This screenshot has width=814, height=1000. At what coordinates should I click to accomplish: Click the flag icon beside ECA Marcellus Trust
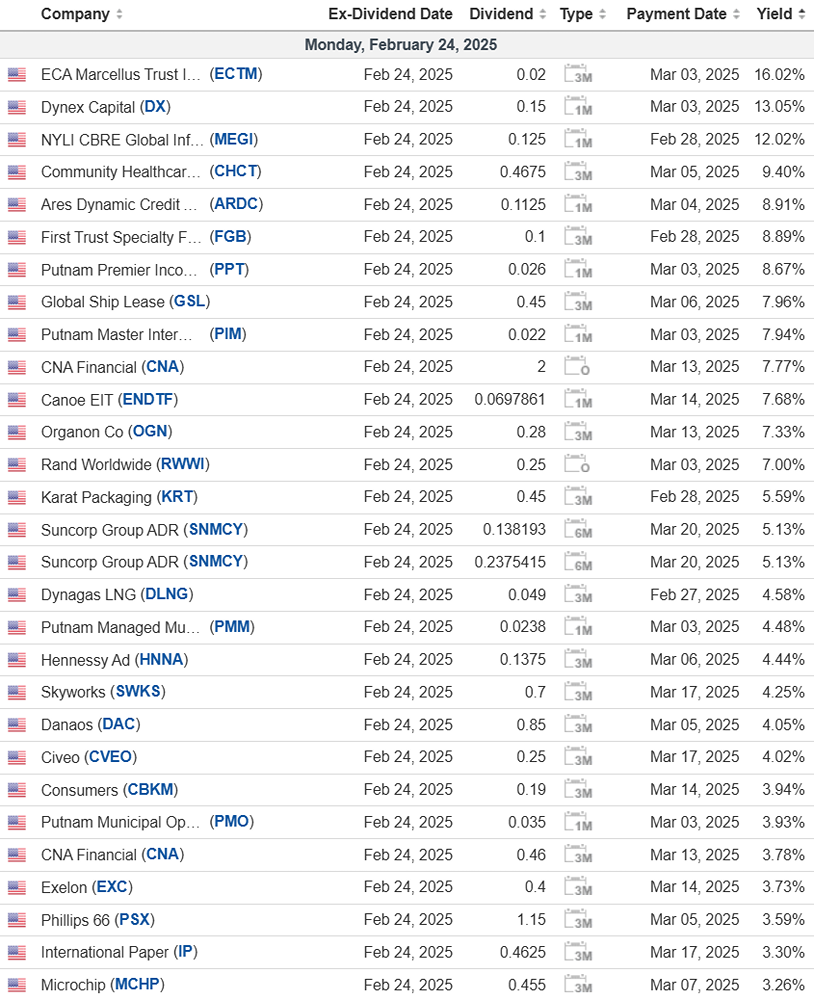[x=16, y=74]
